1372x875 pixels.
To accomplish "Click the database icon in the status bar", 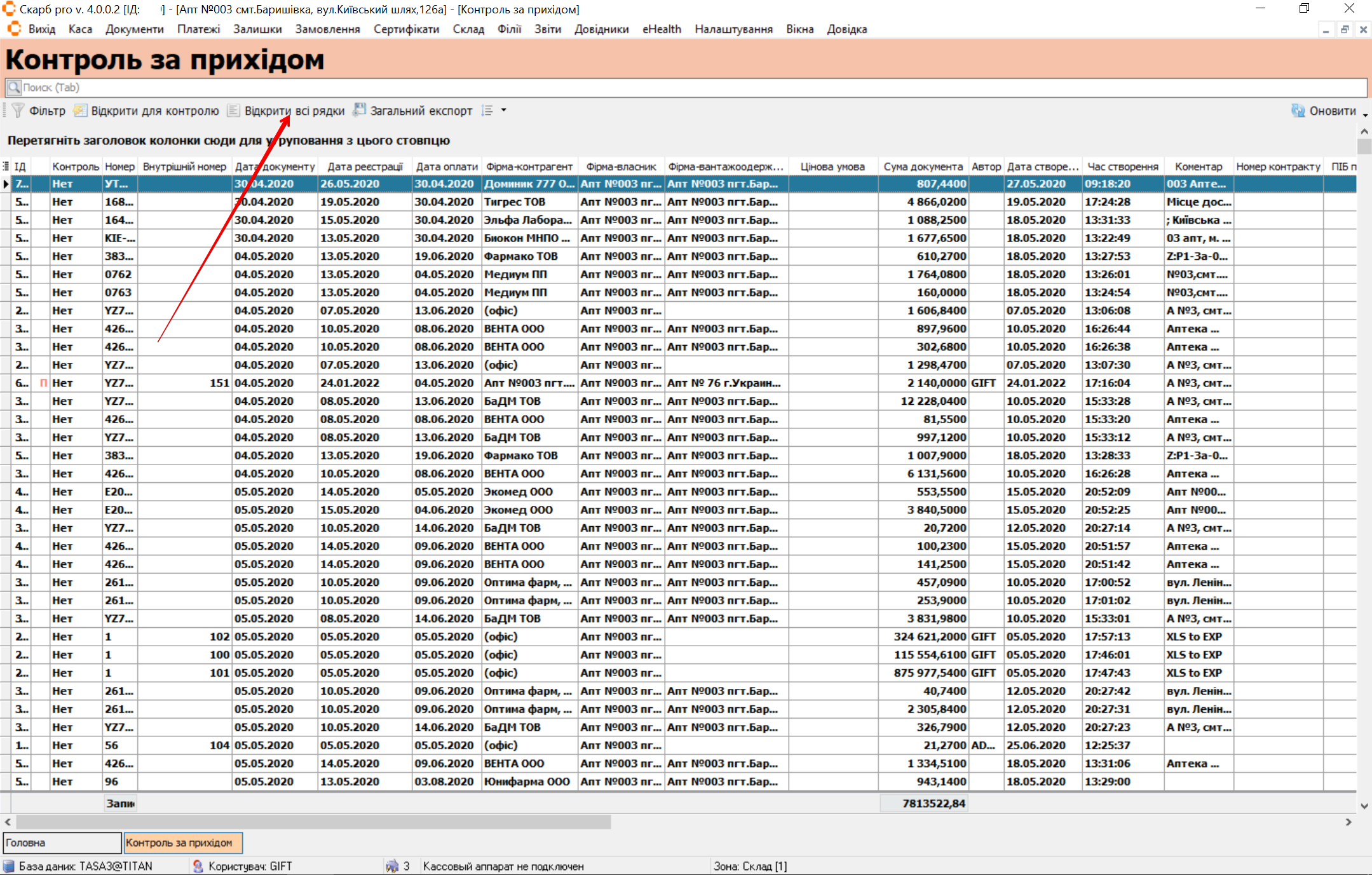I will 9,866.
